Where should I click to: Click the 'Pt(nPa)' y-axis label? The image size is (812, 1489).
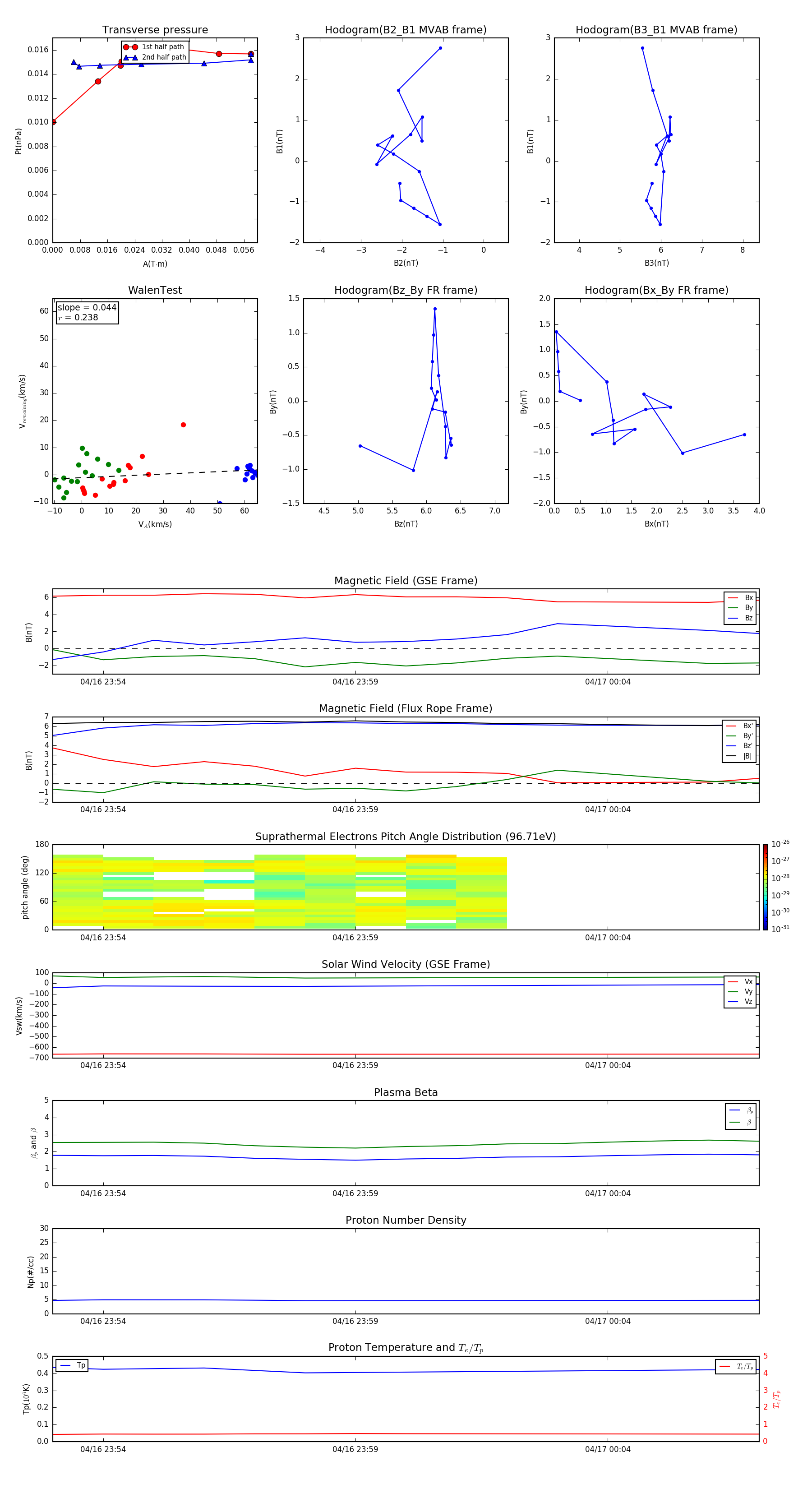point(18,140)
